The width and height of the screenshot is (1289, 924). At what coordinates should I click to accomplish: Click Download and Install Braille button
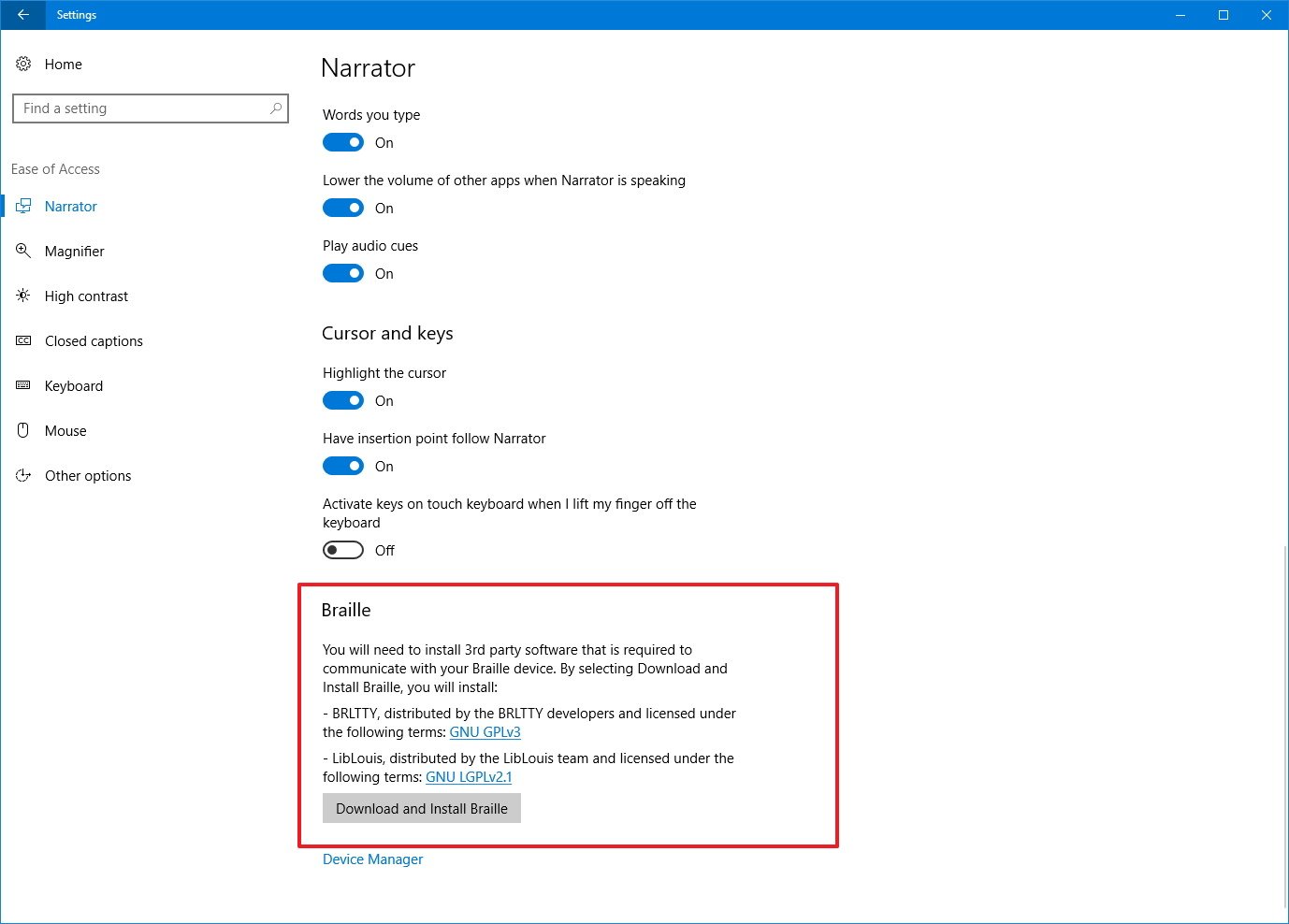tap(422, 808)
